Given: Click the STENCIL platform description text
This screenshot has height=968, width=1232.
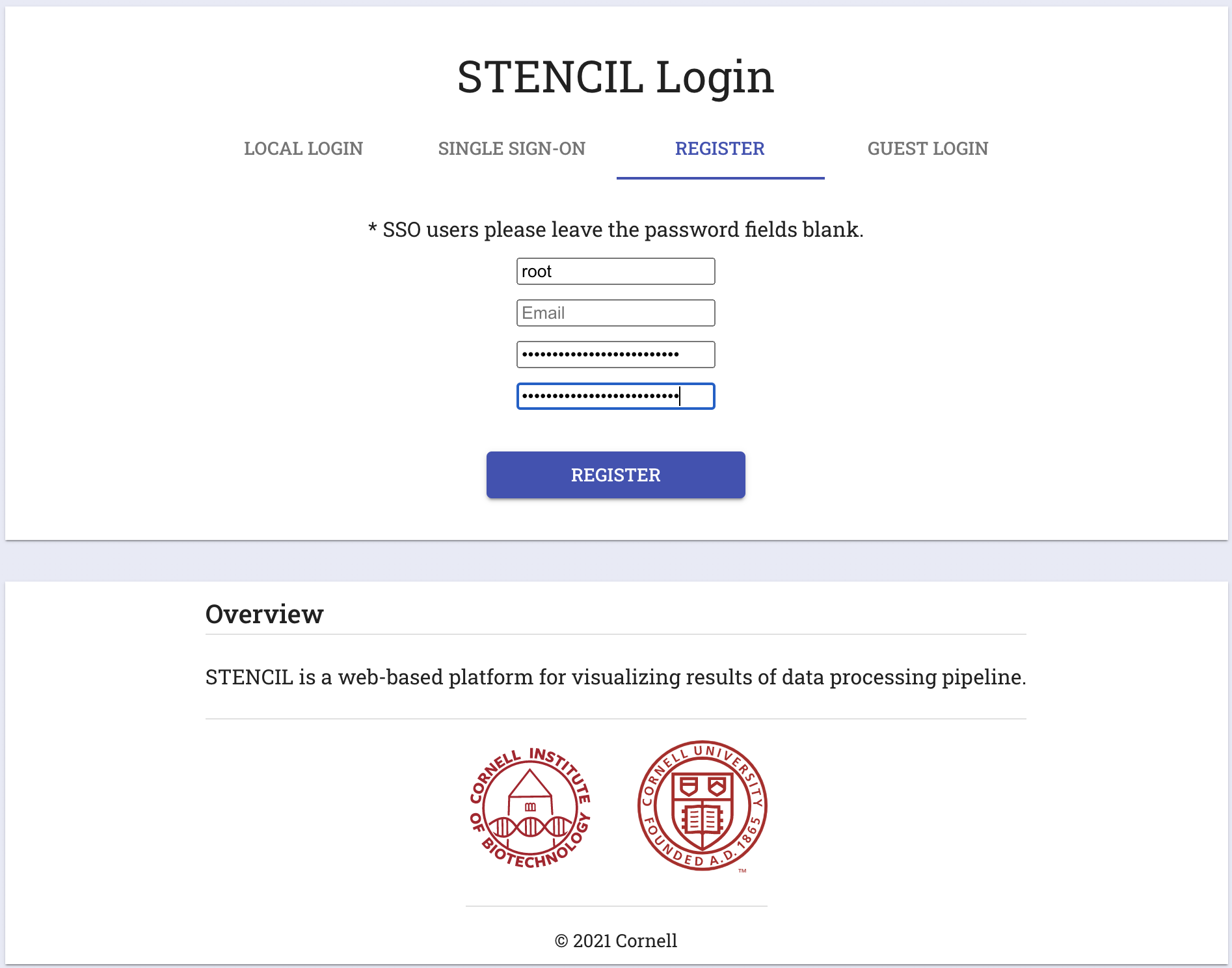Looking at the screenshot, I should (615, 677).
